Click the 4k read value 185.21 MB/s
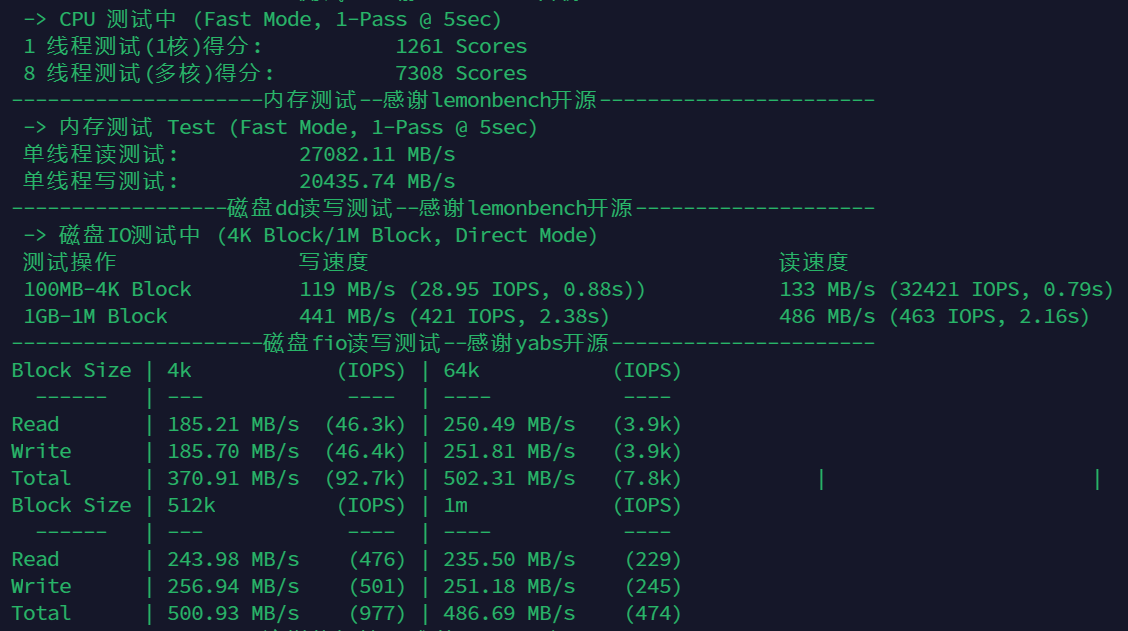The width and height of the screenshot is (1128, 631). (233, 424)
